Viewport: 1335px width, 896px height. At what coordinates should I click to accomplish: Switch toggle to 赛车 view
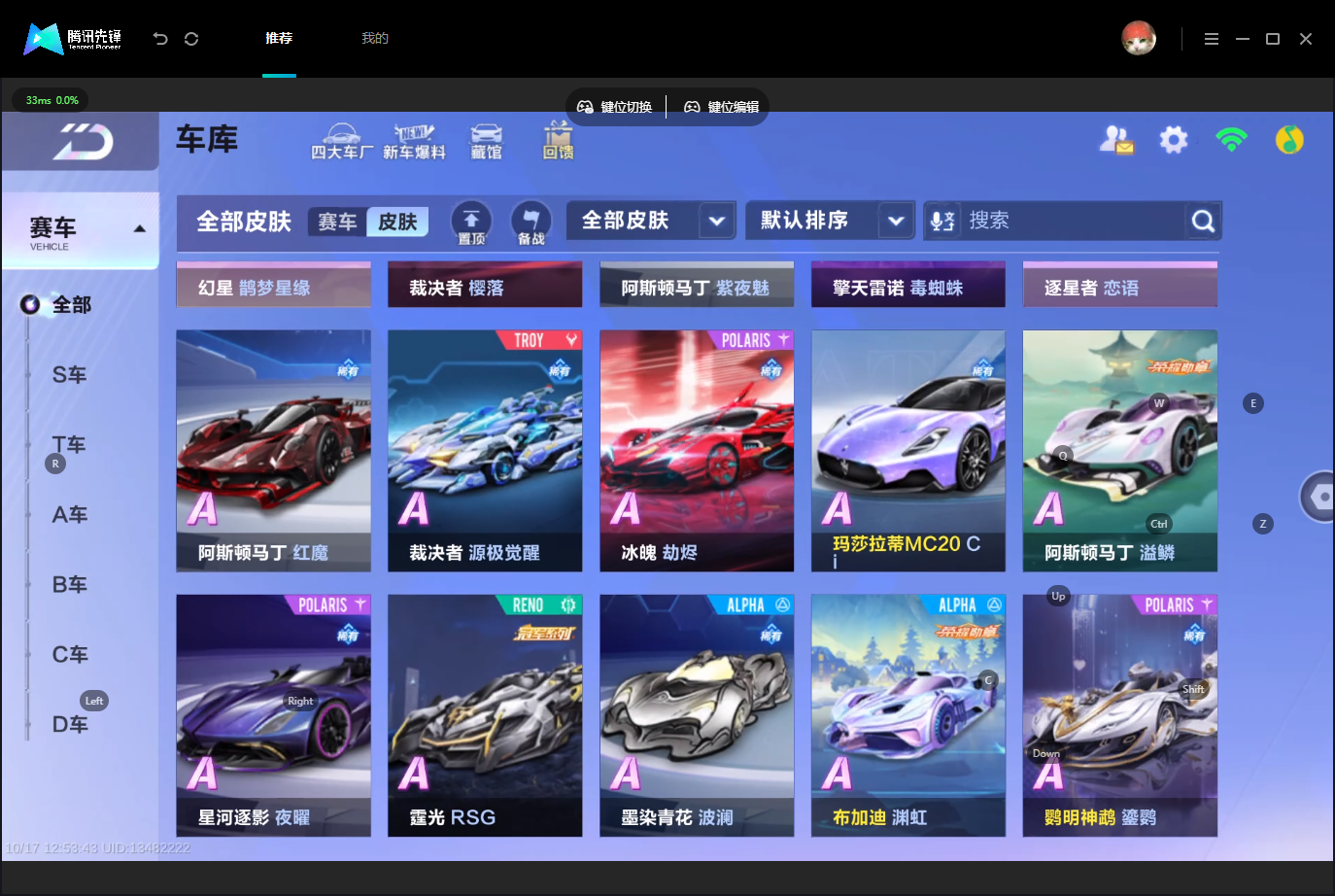click(x=337, y=223)
